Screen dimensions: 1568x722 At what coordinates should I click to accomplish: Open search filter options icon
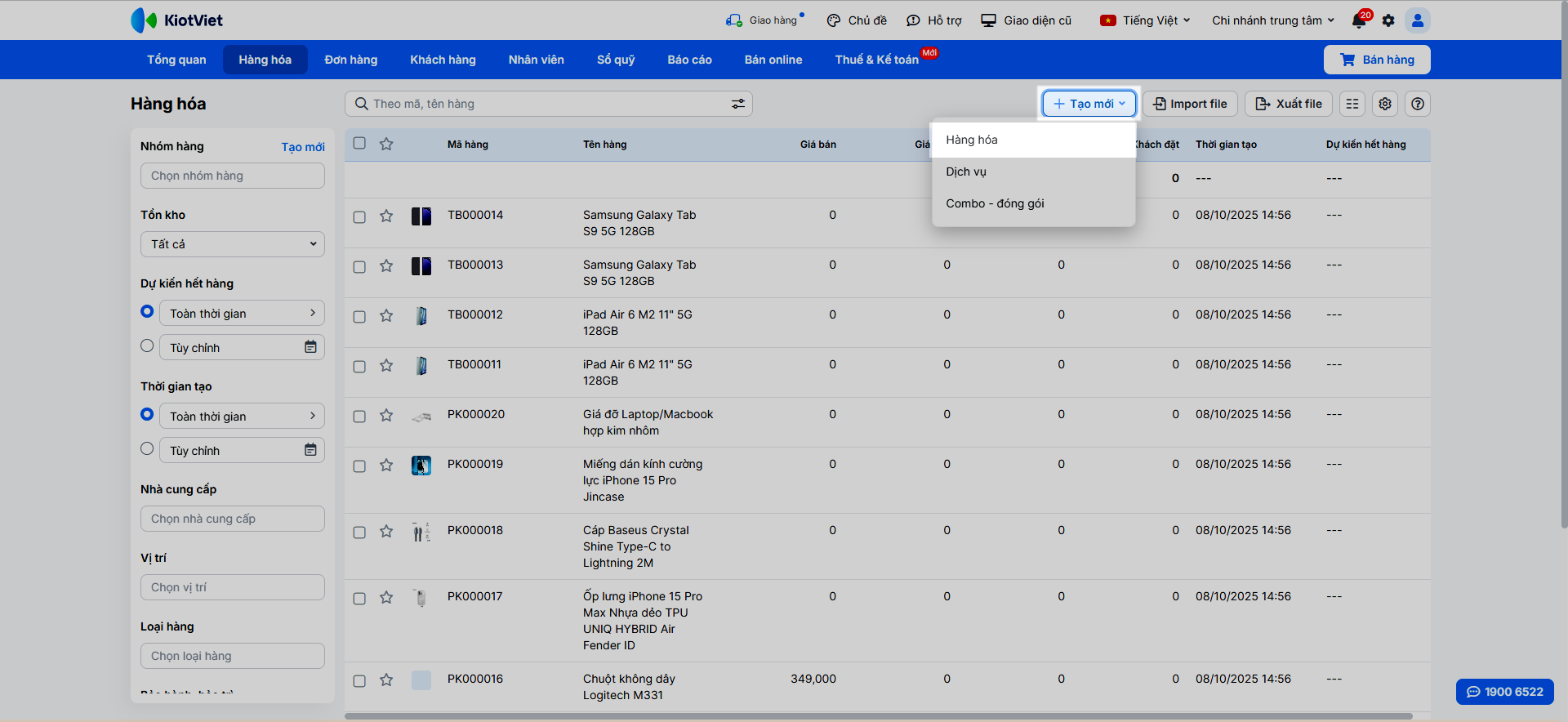pos(737,104)
